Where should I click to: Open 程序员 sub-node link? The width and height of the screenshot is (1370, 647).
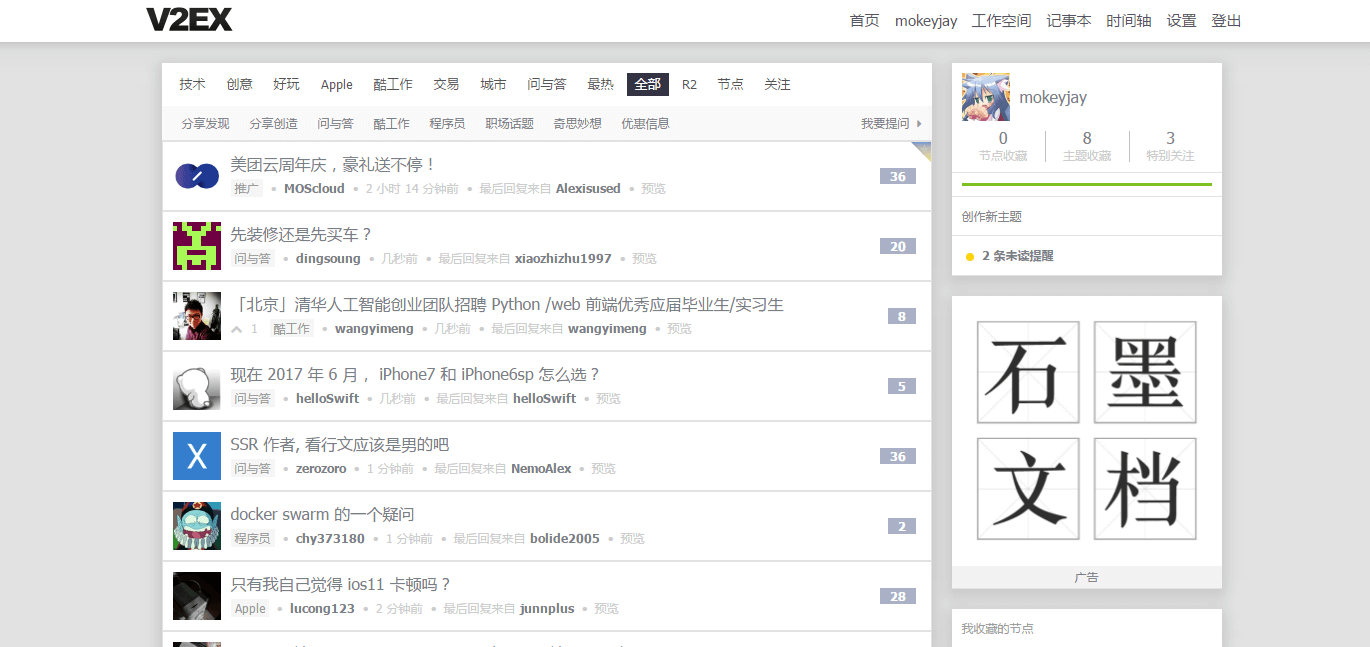(x=447, y=124)
